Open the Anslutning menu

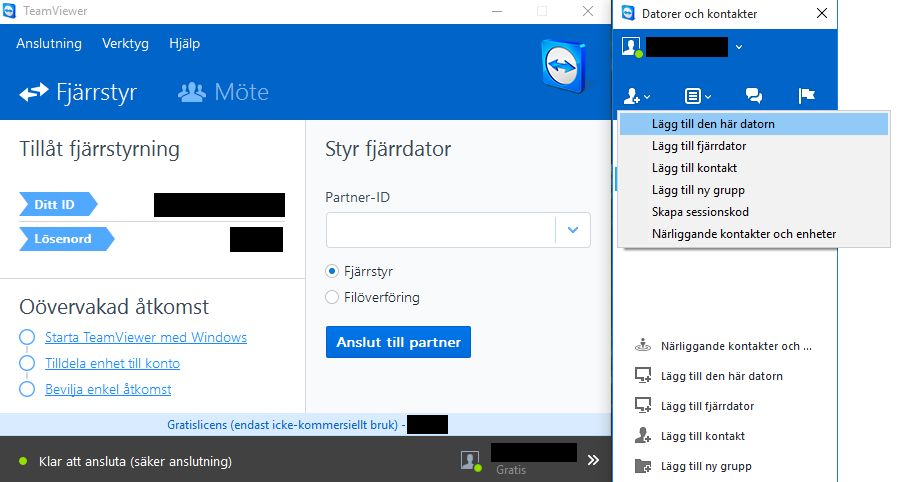click(49, 43)
